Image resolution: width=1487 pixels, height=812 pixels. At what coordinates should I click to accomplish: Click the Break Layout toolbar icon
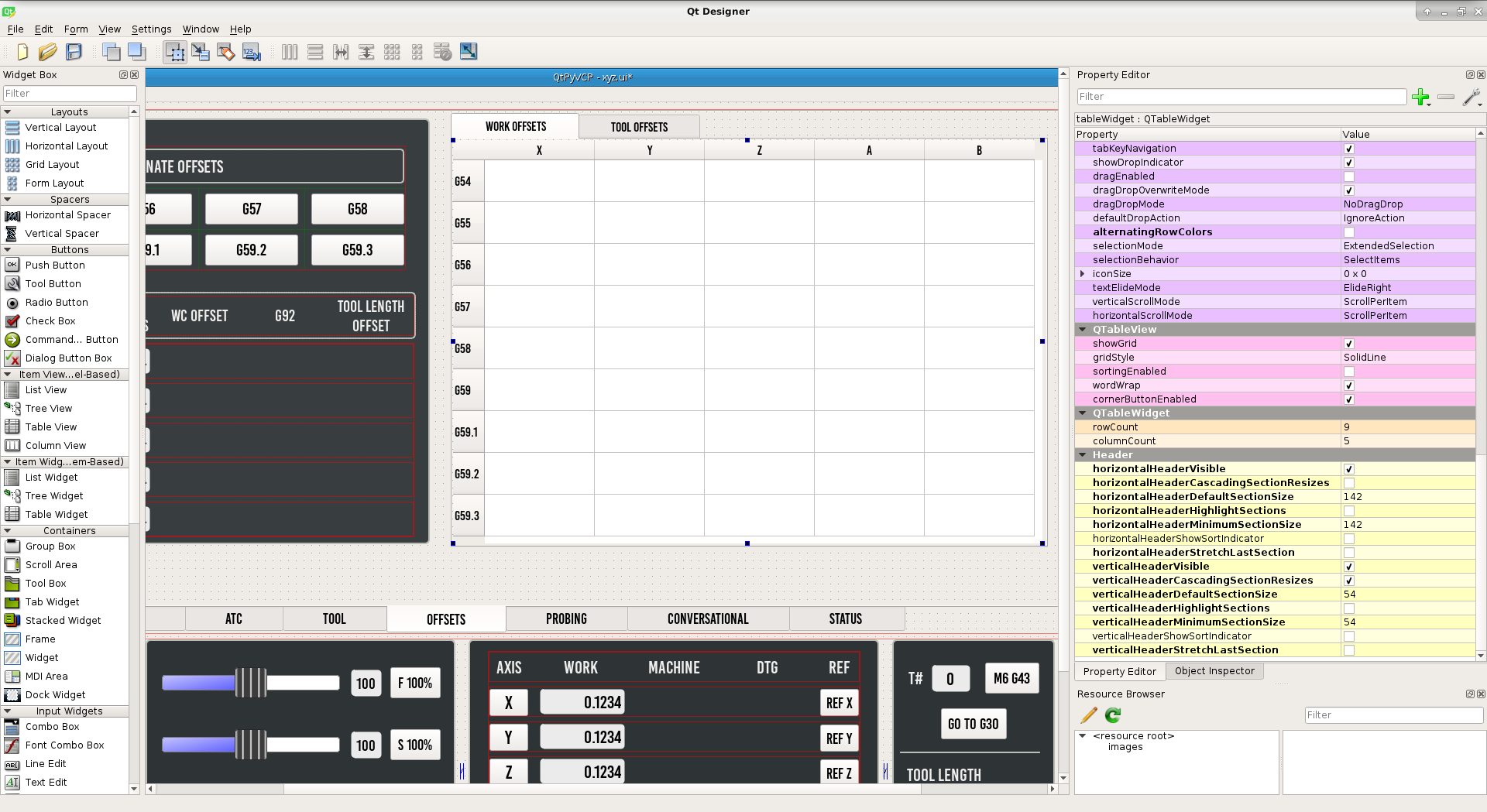tap(443, 52)
